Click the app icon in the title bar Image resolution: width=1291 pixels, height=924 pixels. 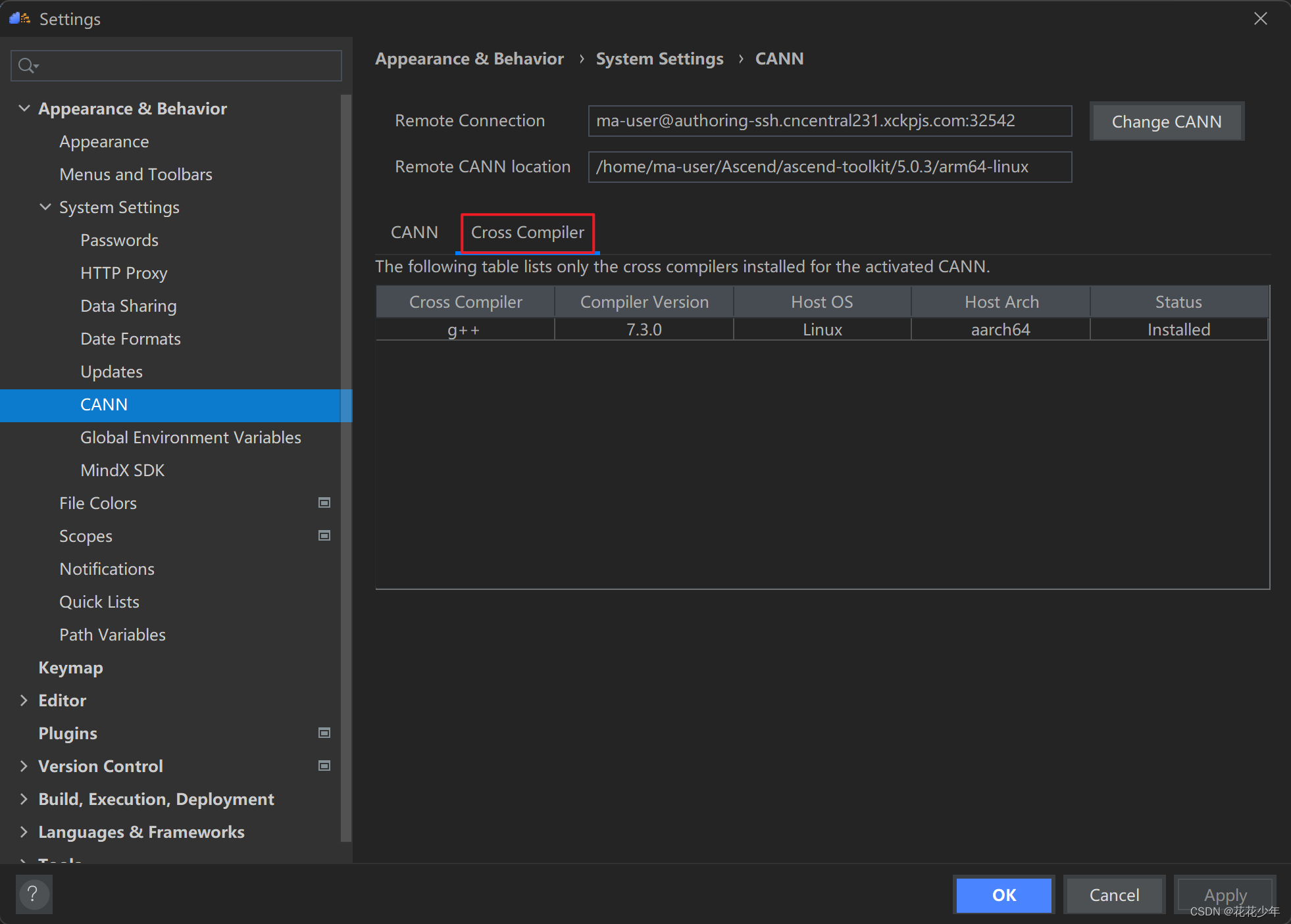20,18
